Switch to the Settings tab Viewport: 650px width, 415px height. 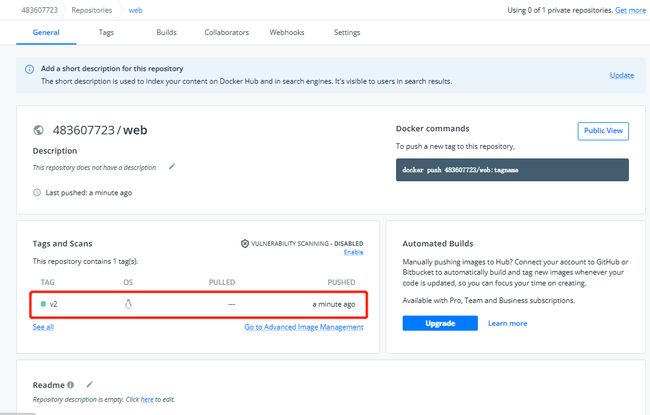coord(347,32)
